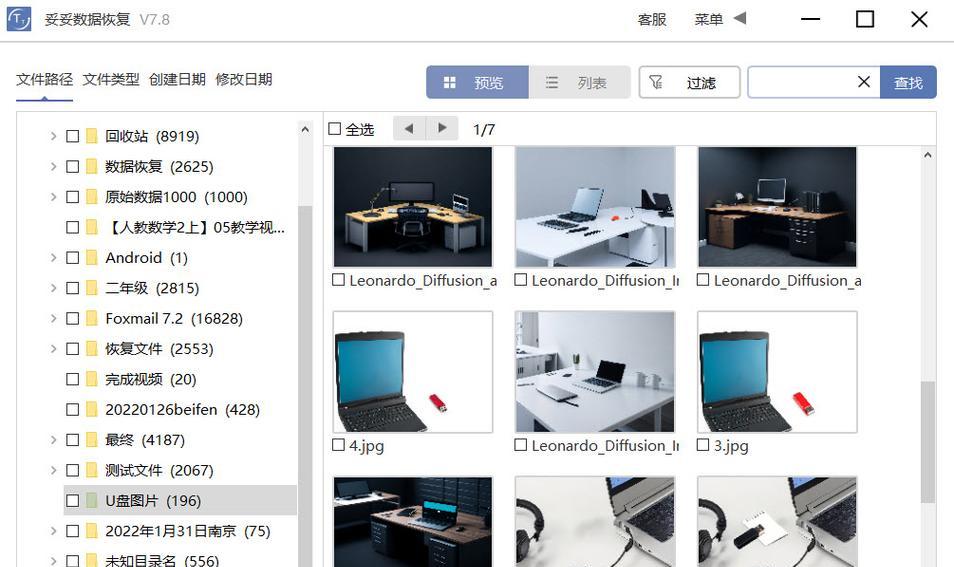This screenshot has width=954, height=567.
Task: Check the box for 回收站 folder
Action: [x=72, y=136]
